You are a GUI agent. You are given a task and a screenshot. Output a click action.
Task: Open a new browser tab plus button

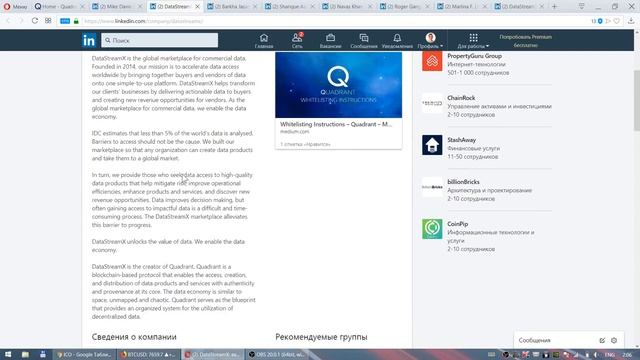coord(554,7)
